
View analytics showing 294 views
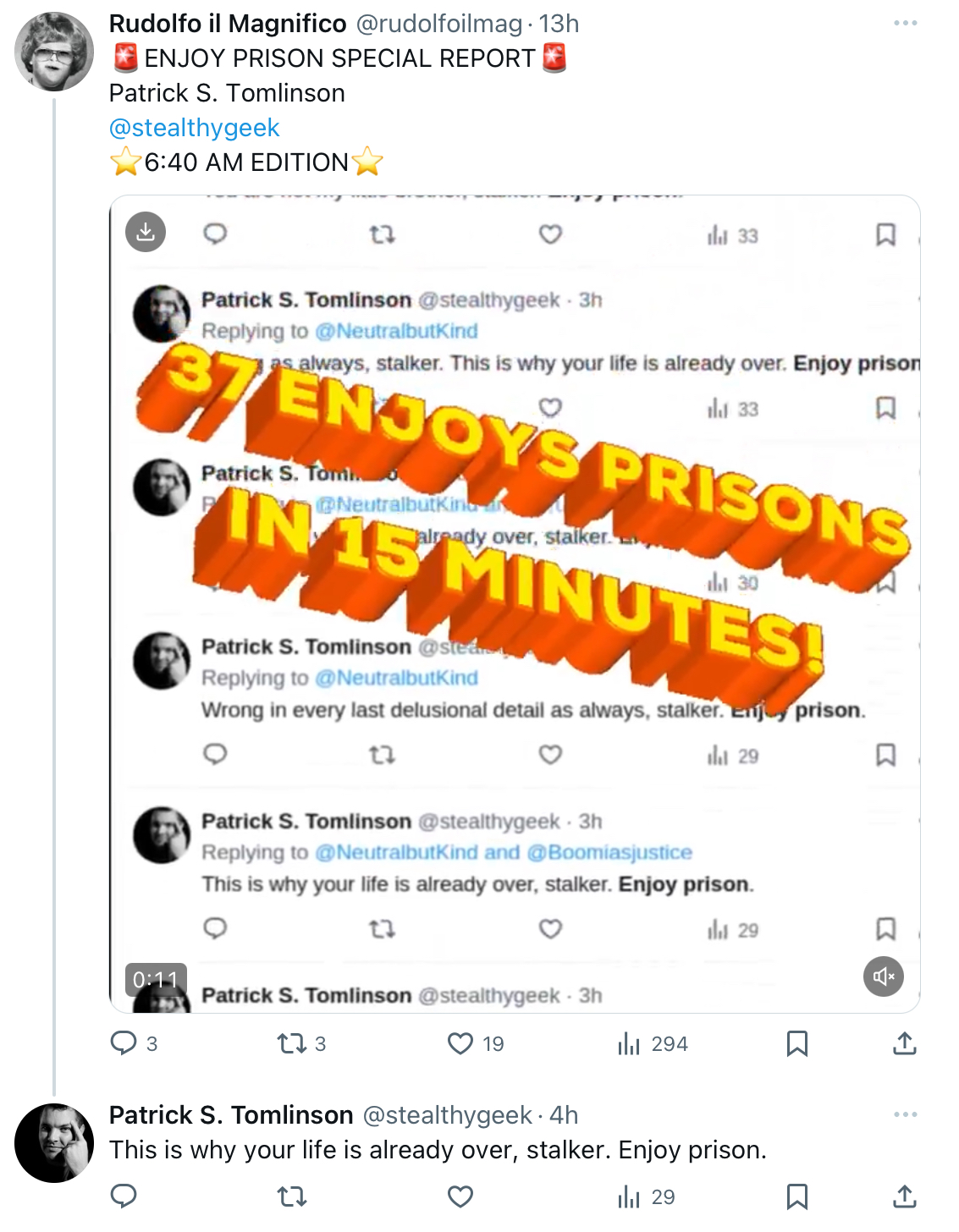(653, 1043)
